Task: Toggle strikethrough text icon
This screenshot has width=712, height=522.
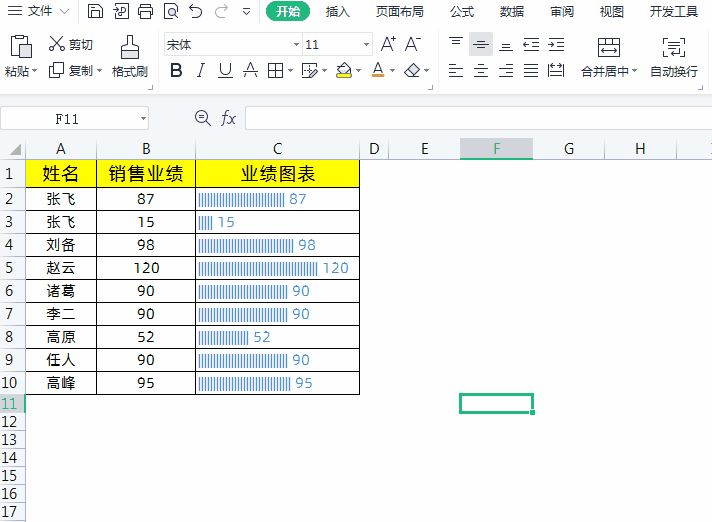Action: [250, 70]
